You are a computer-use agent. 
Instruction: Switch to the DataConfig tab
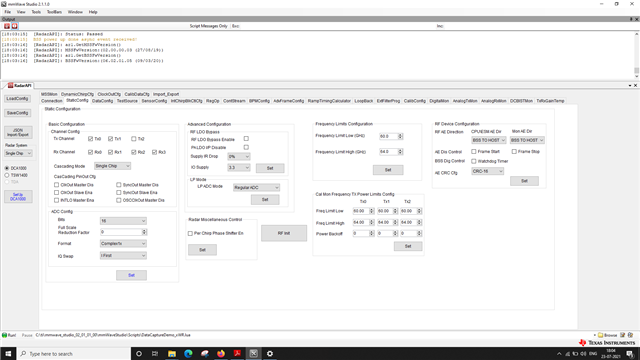[x=102, y=101]
